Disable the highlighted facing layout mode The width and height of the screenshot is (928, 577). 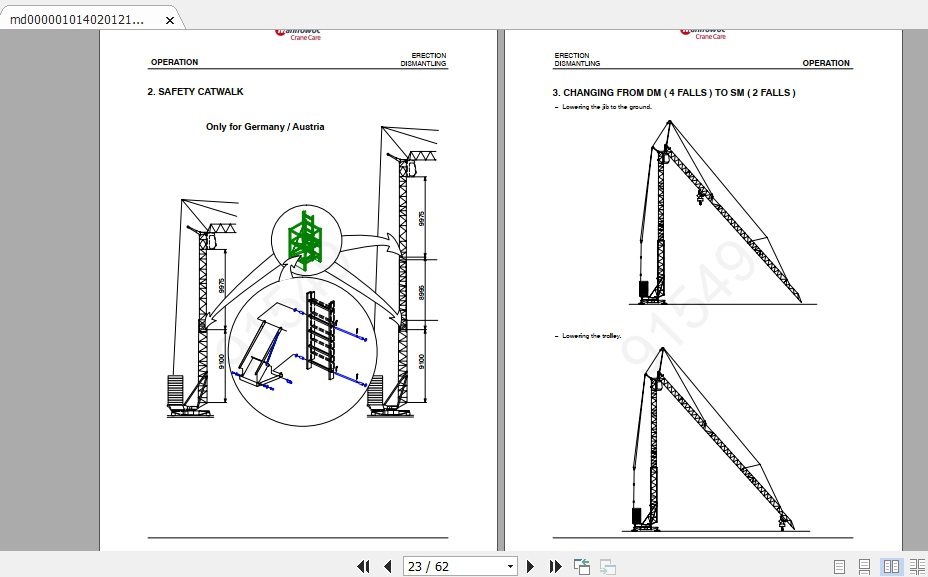889,566
